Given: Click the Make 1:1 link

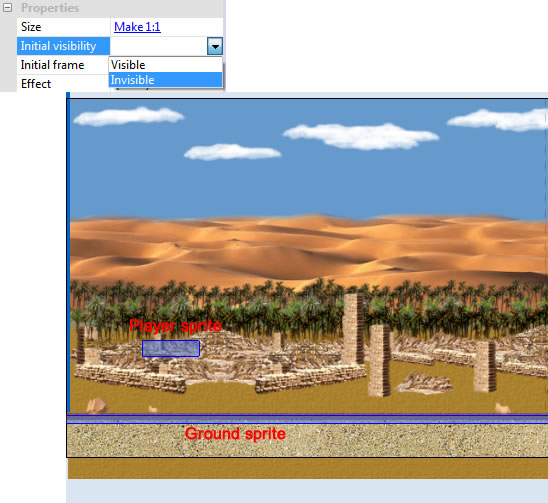Looking at the screenshot, I should [x=137, y=27].
